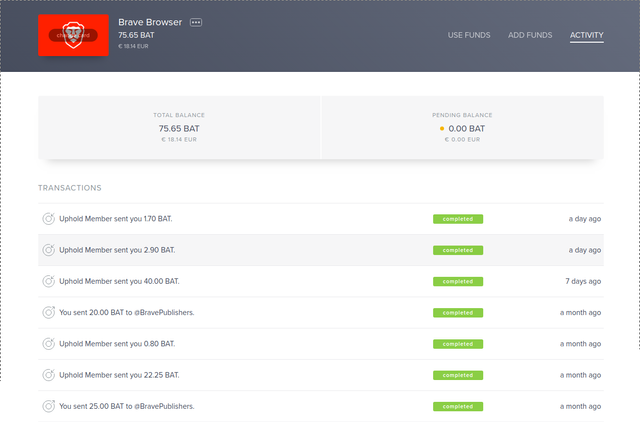
Task: Click the TOTAL BALANCE 75.65 BAT value
Action: pos(179,129)
